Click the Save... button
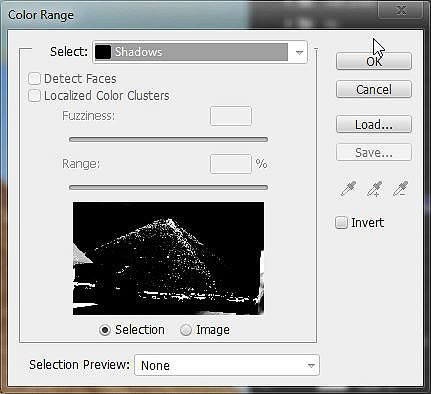The image size is (431, 394). (374, 153)
